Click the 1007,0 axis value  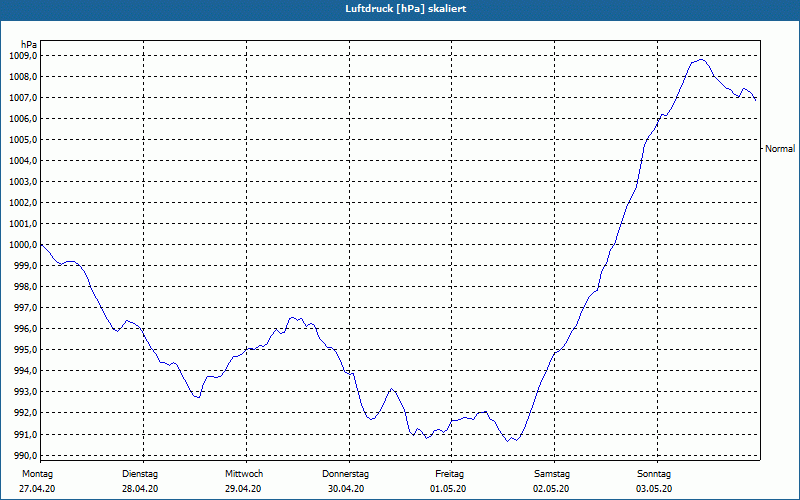coord(23,97)
